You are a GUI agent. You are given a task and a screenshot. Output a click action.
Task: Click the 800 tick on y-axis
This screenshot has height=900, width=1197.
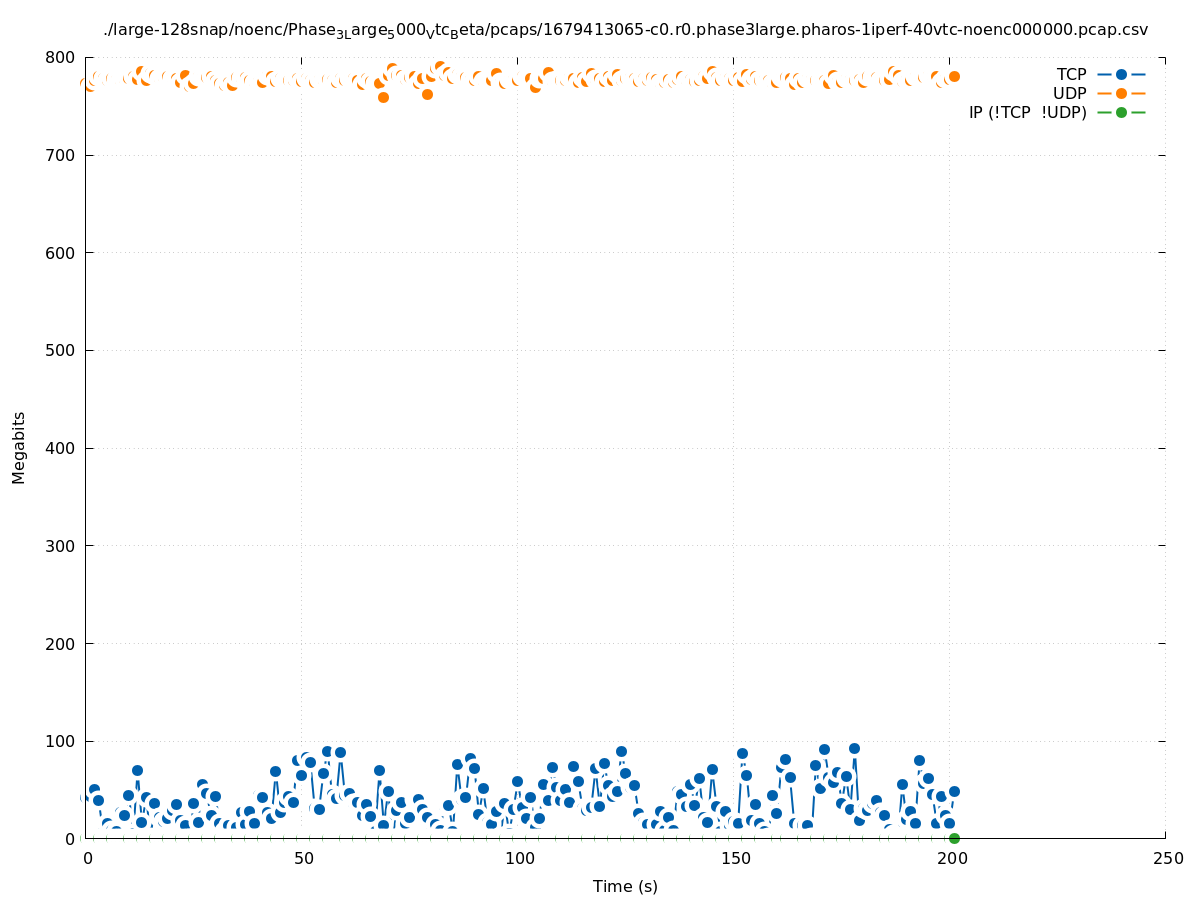tap(62, 58)
